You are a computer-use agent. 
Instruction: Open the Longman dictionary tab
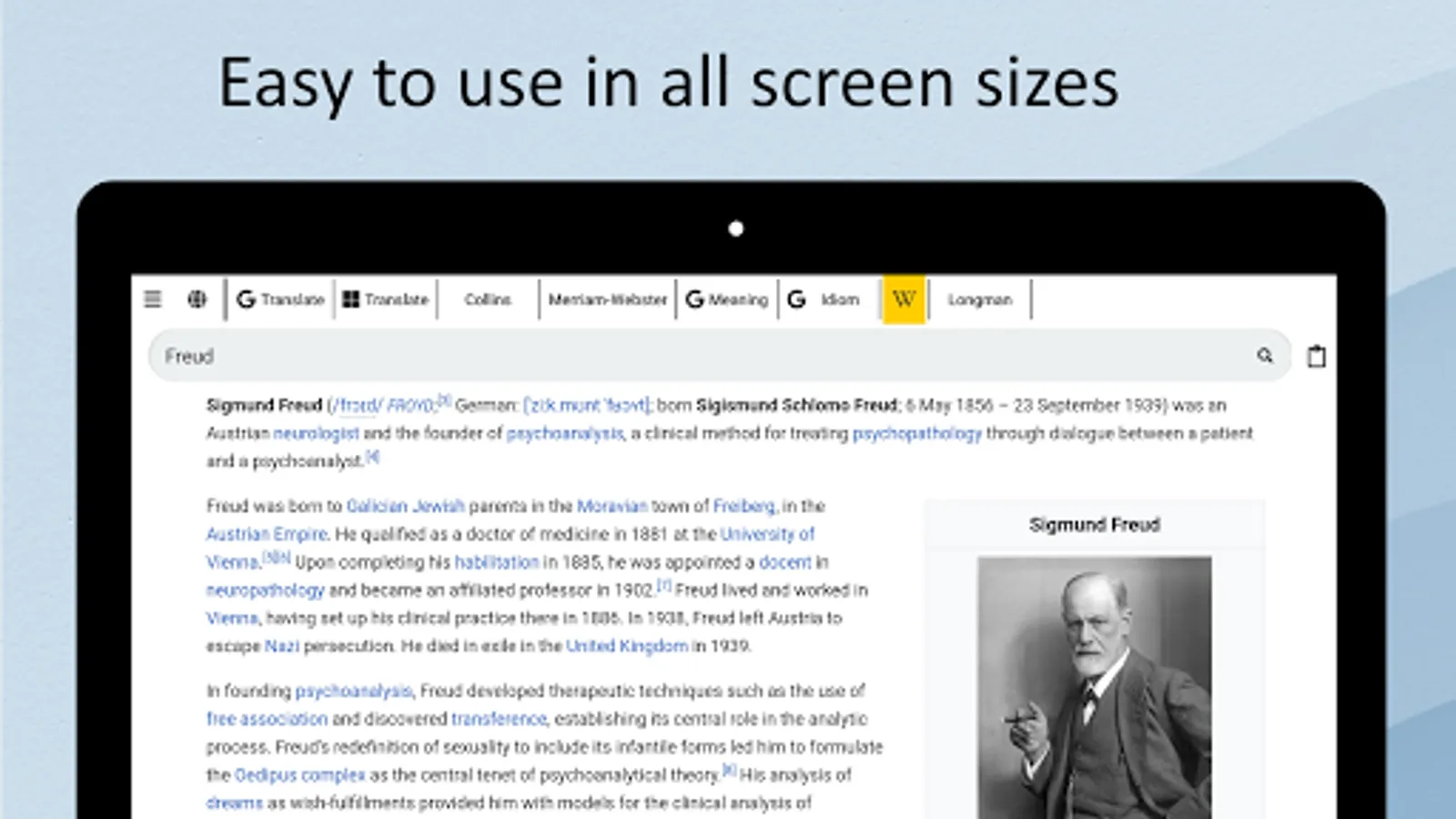point(978,298)
